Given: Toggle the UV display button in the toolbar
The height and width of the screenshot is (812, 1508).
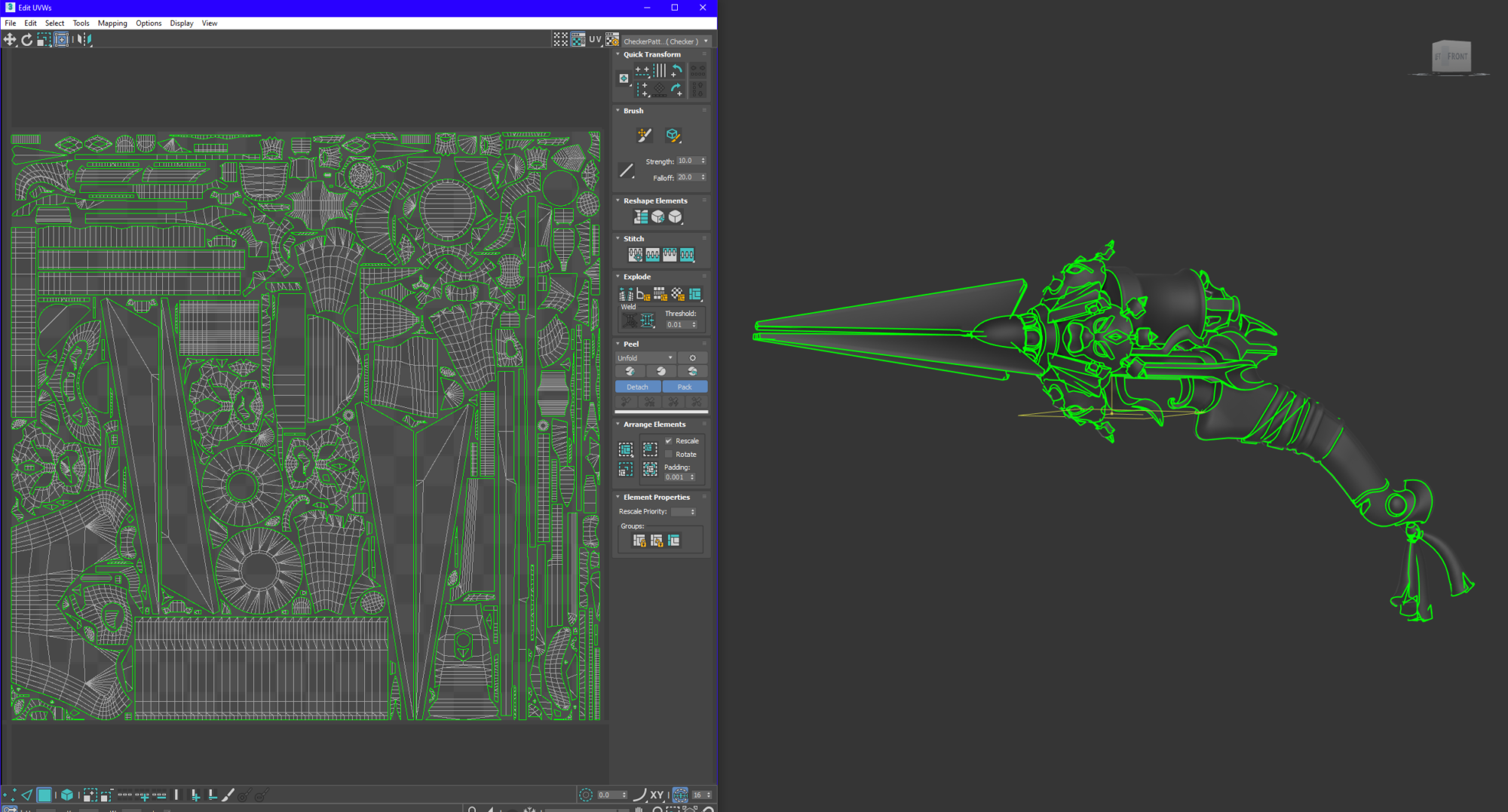Looking at the screenshot, I should [x=595, y=39].
